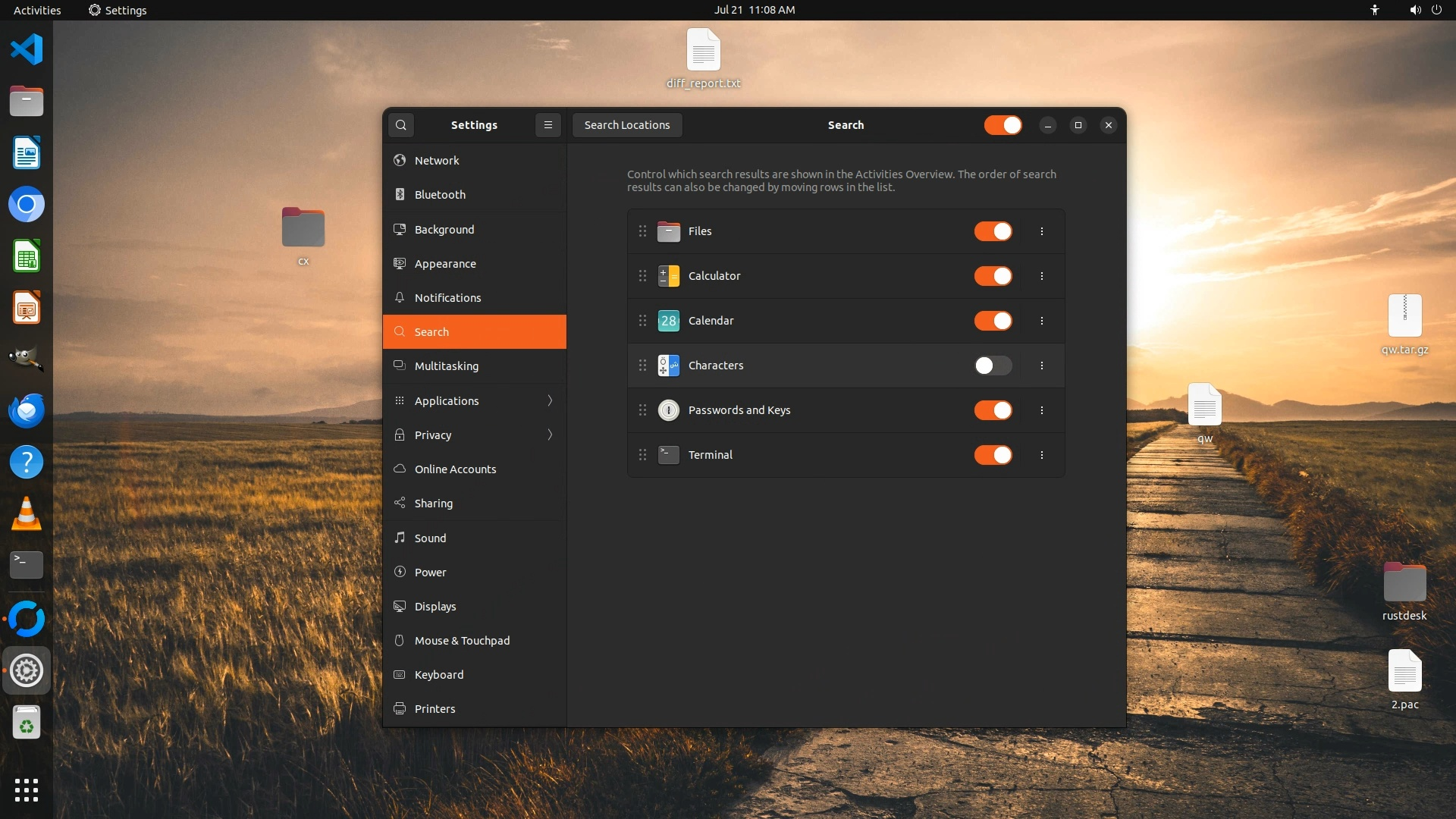
Task: Open Visual Studio Code from dock
Action: [x=27, y=50]
